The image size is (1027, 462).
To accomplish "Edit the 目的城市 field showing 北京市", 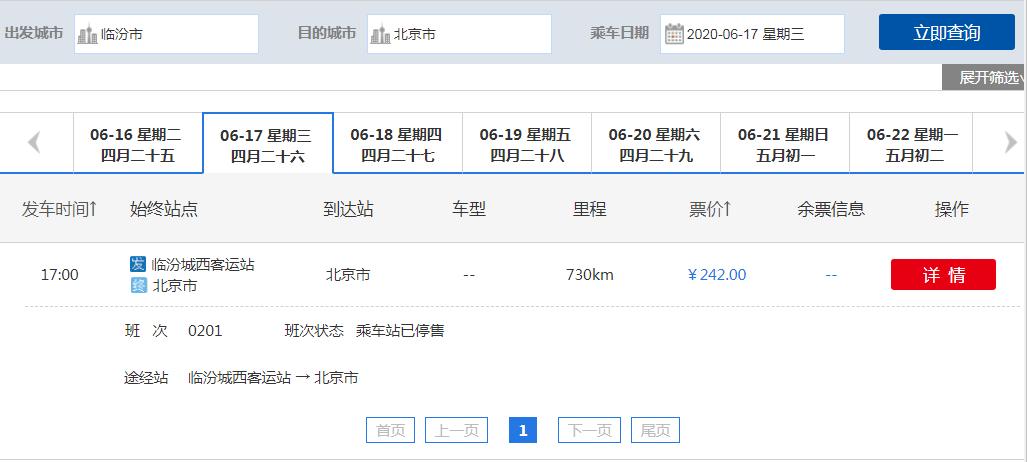I will 459,34.
